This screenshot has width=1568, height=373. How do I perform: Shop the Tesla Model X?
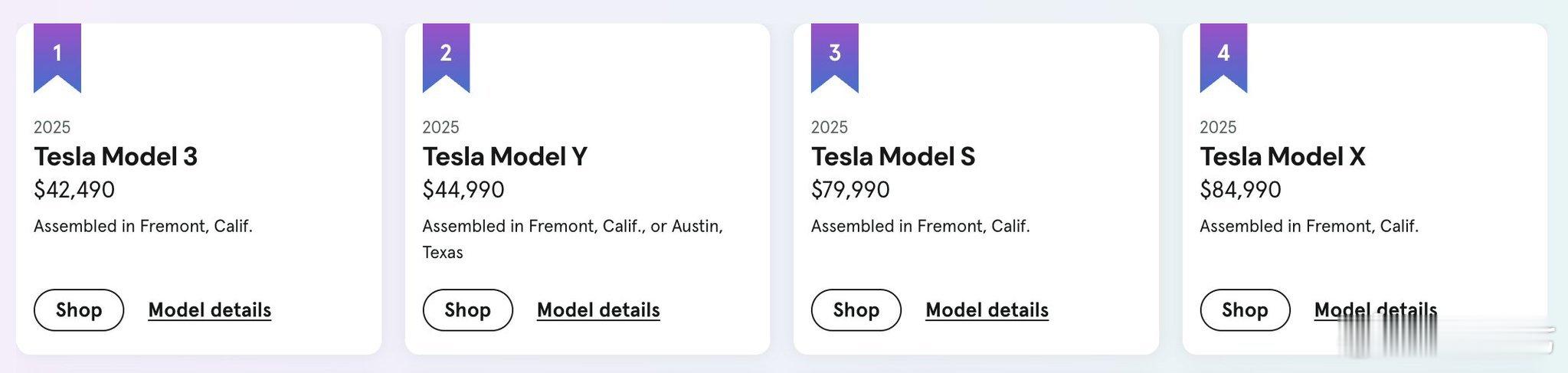tap(1245, 310)
